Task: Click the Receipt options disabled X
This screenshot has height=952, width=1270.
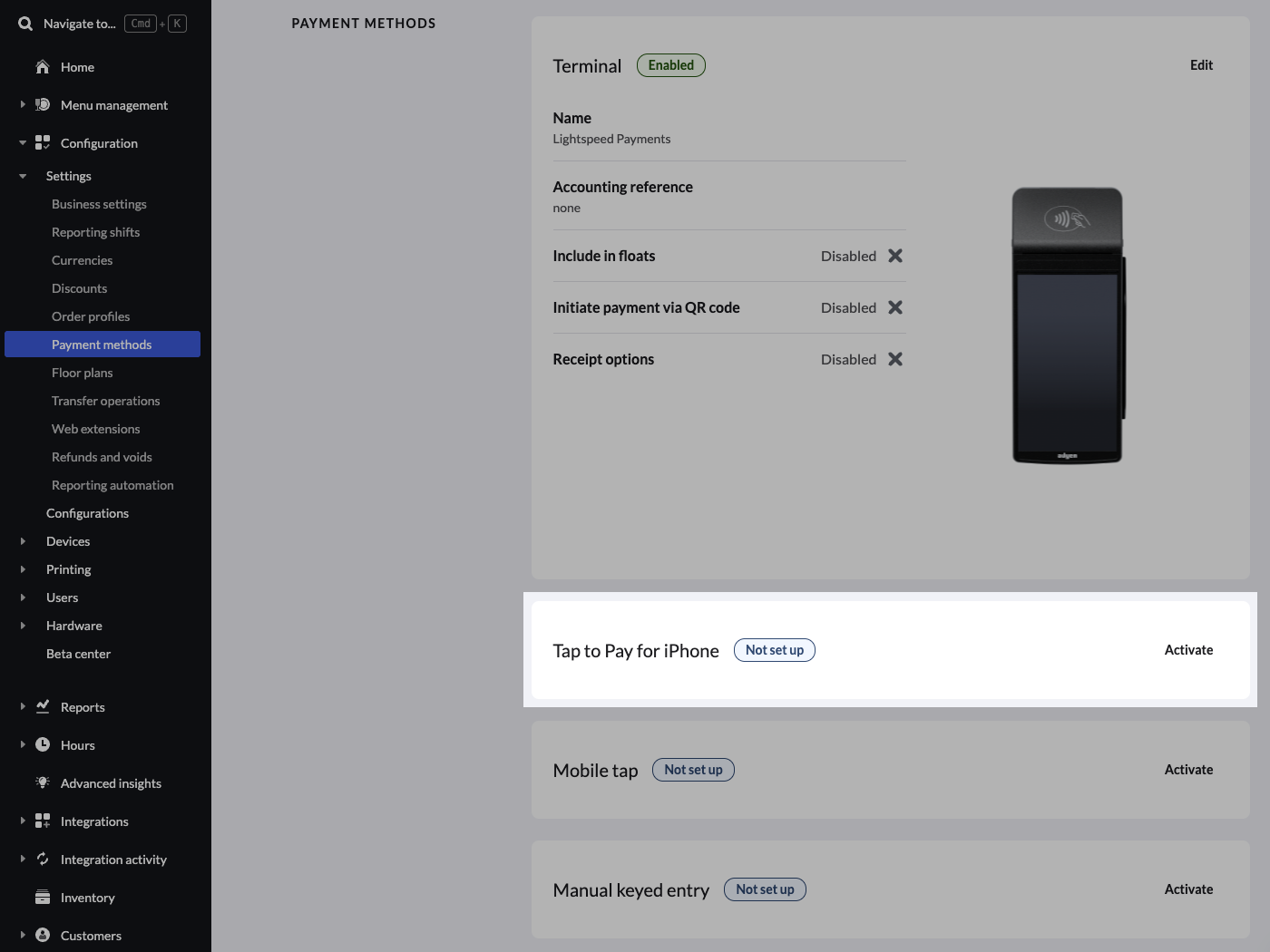Action: [x=894, y=359]
